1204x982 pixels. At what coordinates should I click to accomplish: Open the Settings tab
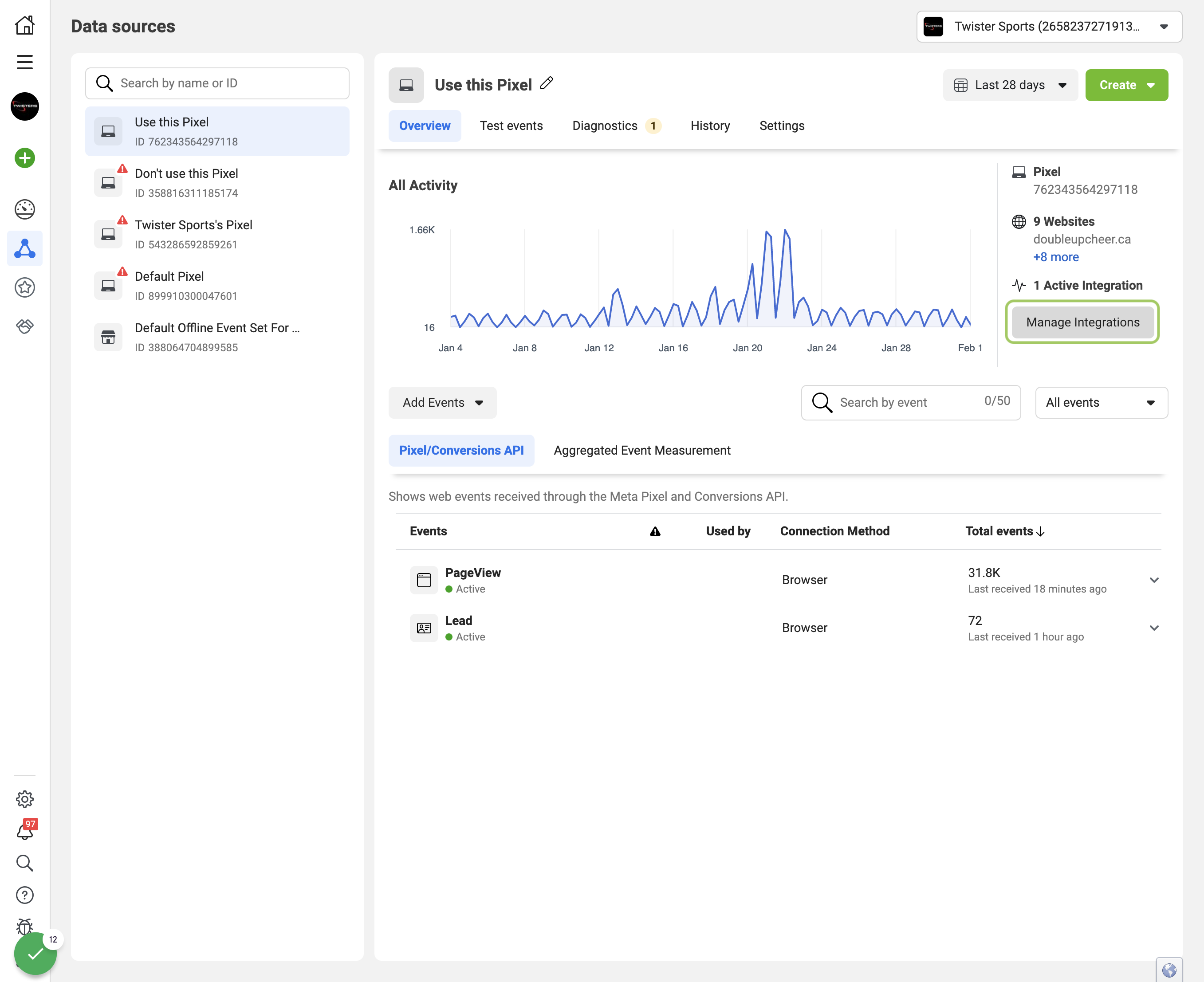click(x=782, y=126)
